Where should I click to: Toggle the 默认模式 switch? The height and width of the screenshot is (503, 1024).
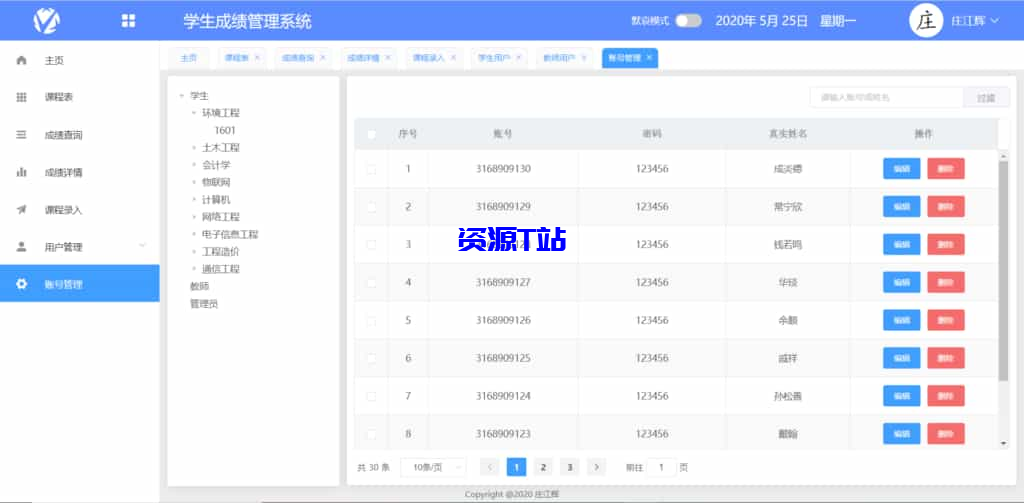[x=688, y=21]
